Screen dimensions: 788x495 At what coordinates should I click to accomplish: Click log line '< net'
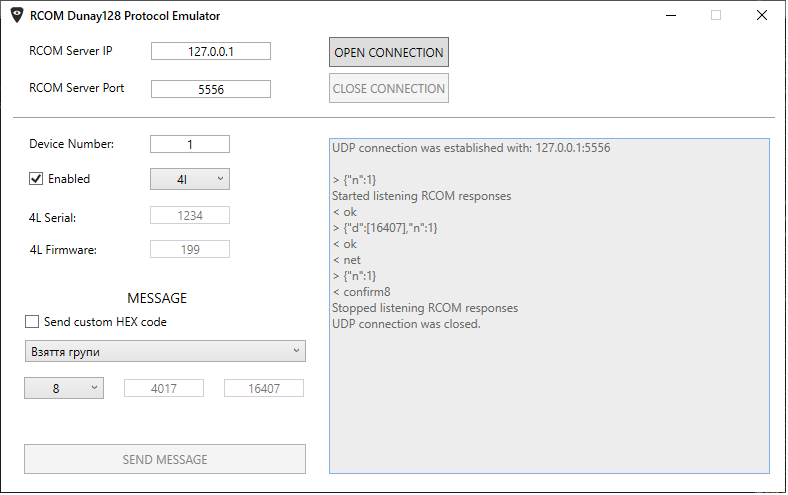(x=347, y=260)
